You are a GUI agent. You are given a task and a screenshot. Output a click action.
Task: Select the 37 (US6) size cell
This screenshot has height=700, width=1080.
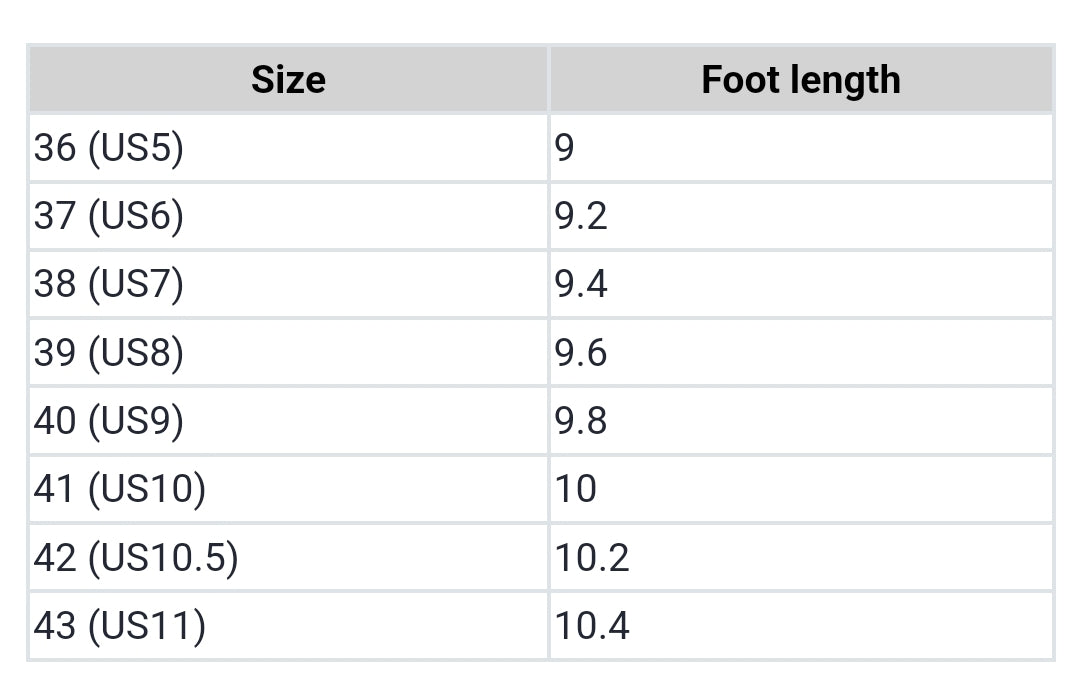point(109,216)
